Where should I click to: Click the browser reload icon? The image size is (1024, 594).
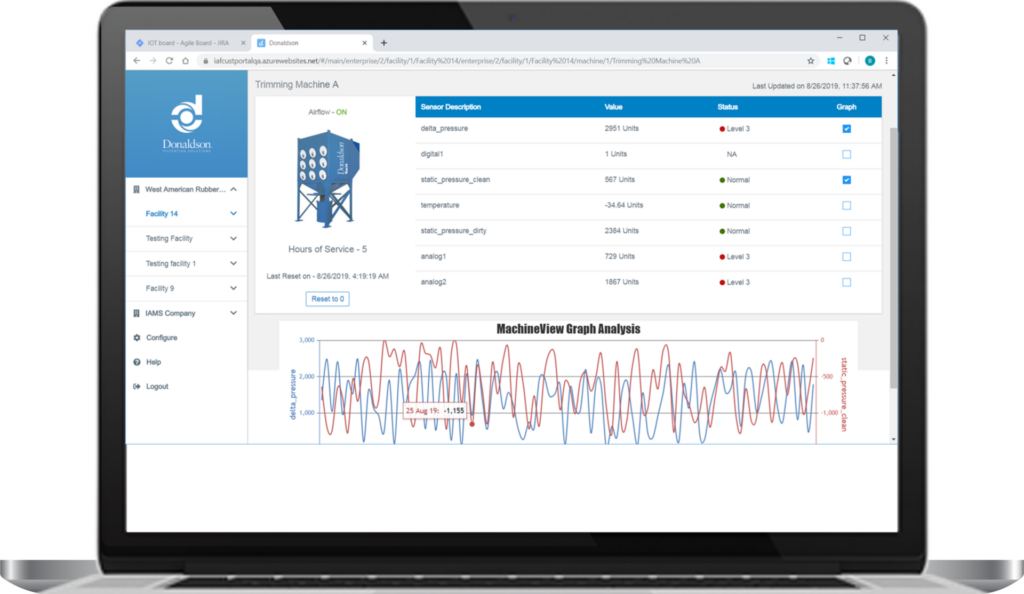(x=169, y=61)
